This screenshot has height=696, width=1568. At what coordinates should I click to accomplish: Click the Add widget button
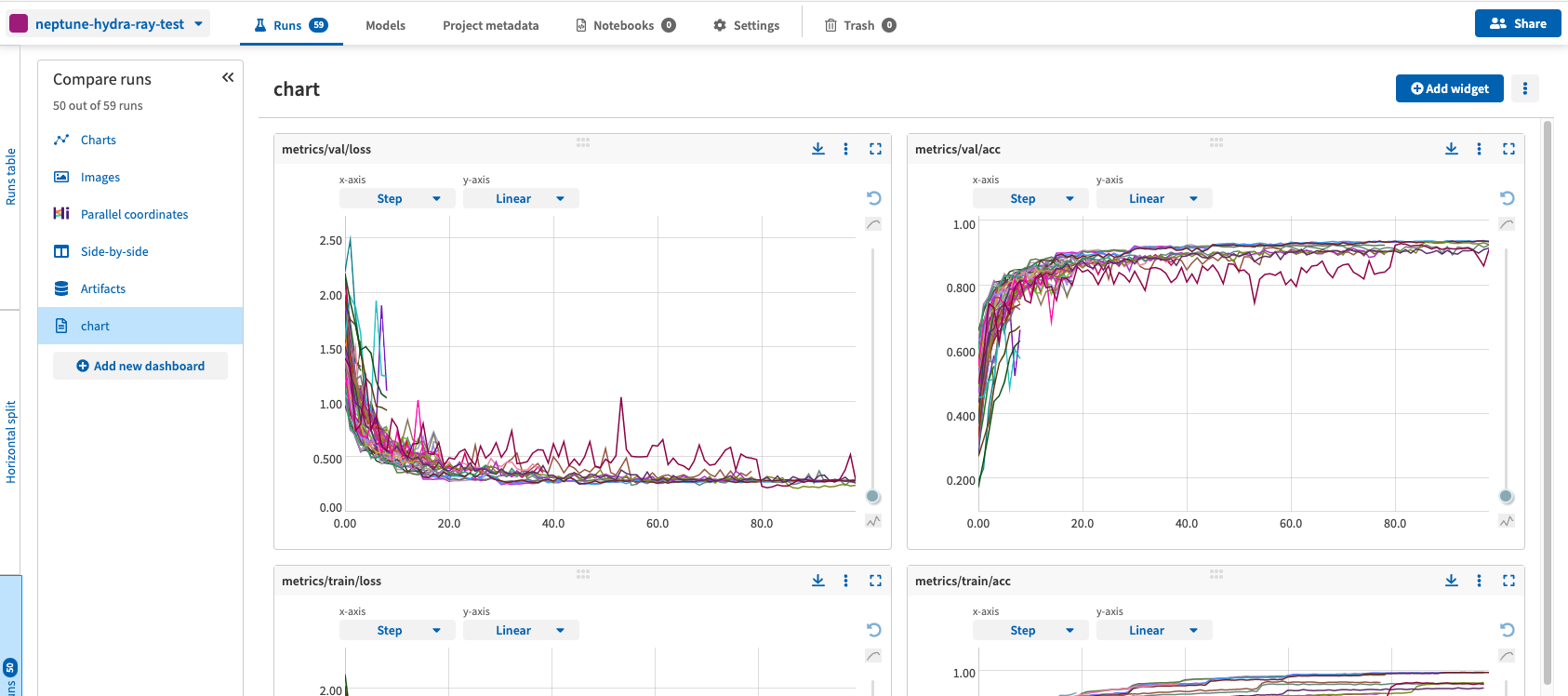pyautogui.click(x=1449, y=88)
